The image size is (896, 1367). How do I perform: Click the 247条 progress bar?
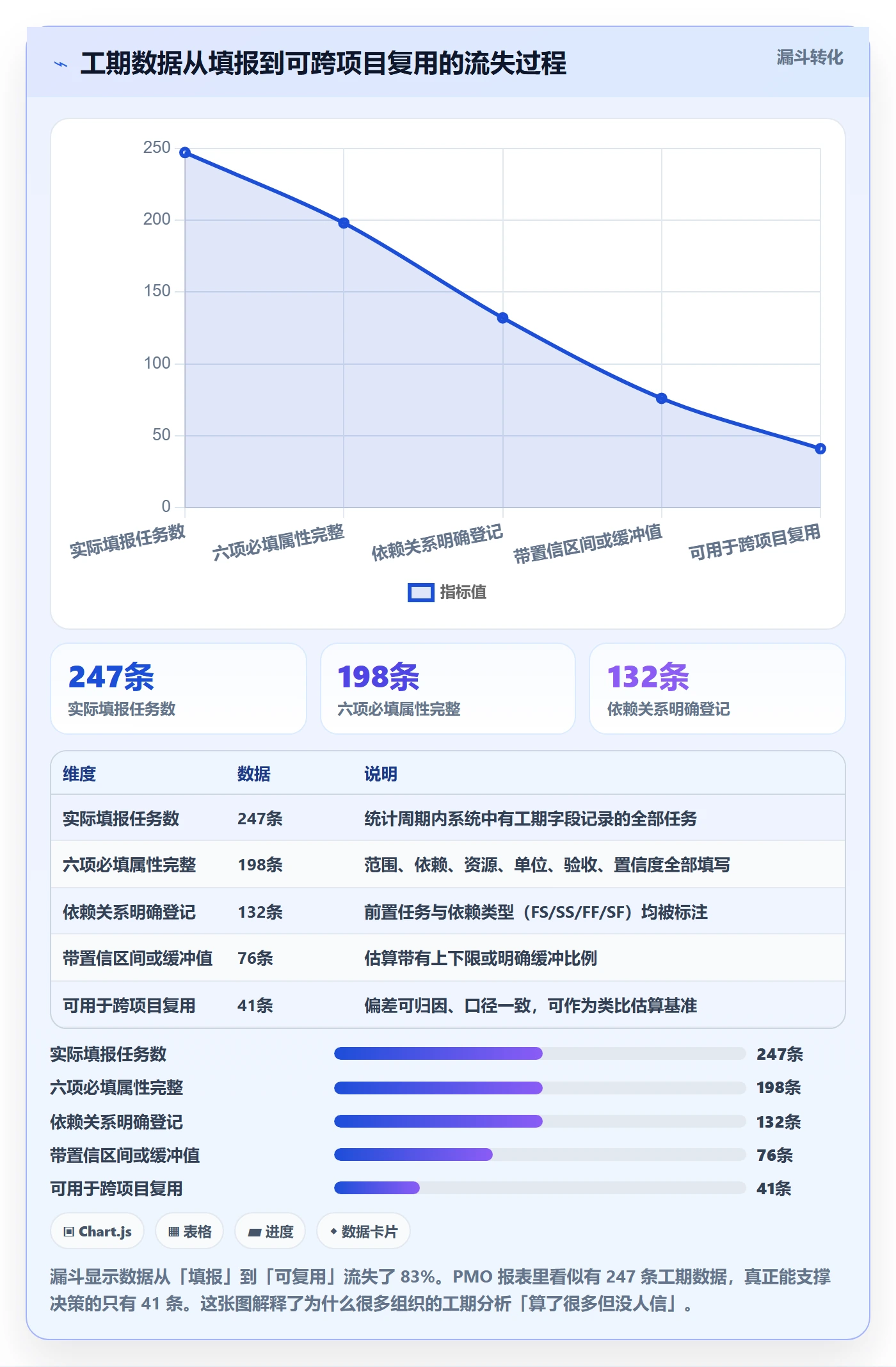click(x=540, y=1053)
